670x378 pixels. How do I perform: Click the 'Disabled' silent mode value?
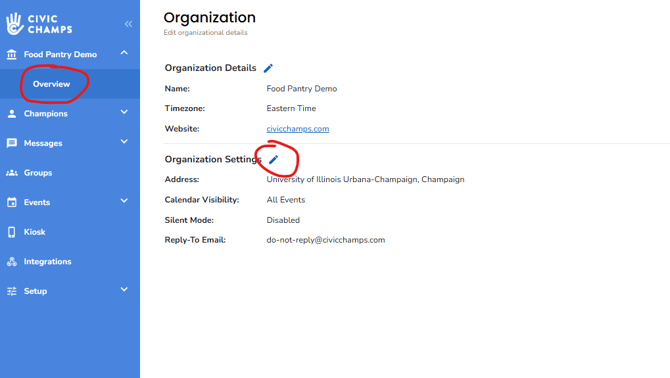pyautogui.click(x=283, y=220)
